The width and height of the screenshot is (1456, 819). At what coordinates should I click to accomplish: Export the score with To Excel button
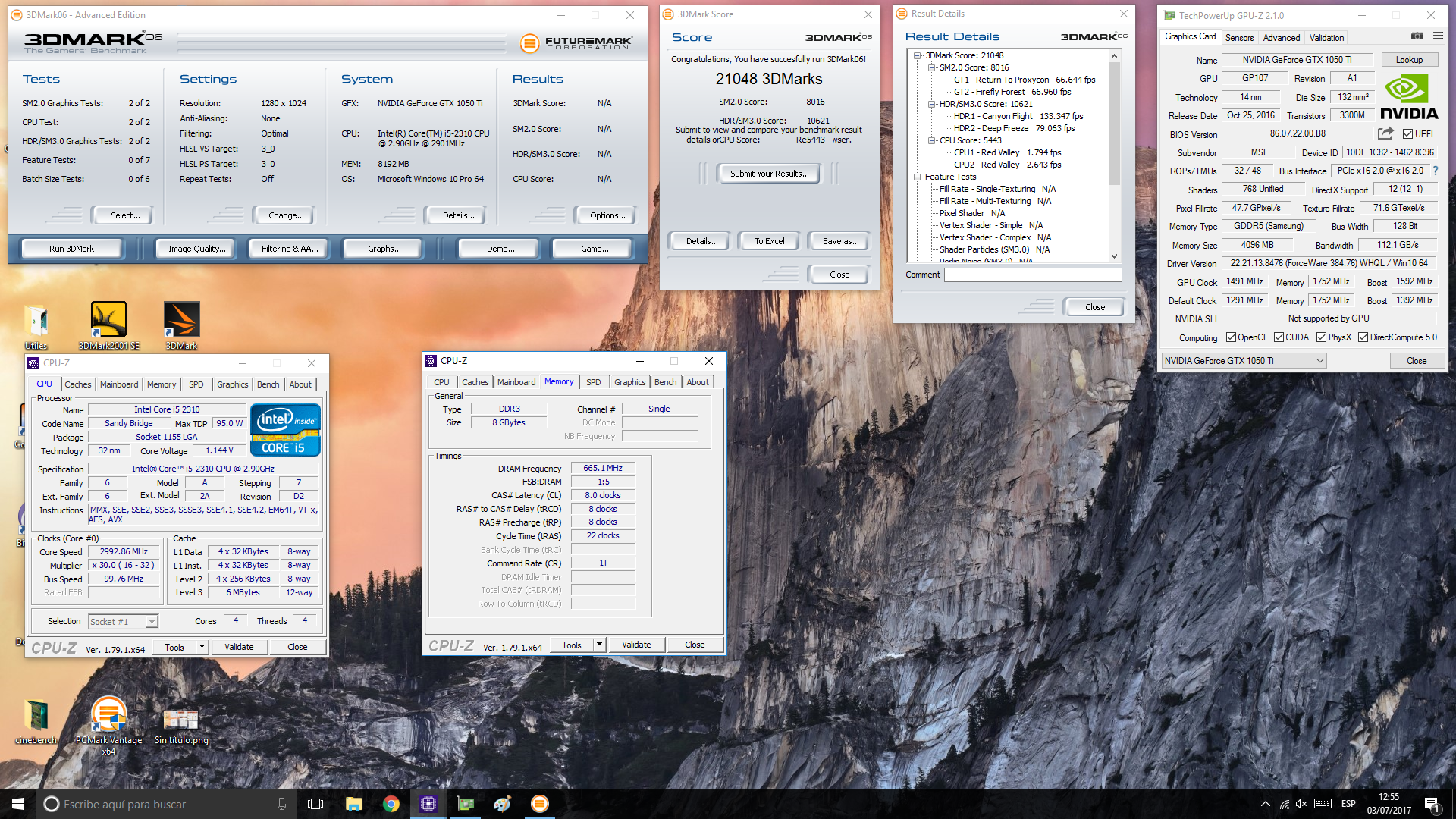[769, 241]
